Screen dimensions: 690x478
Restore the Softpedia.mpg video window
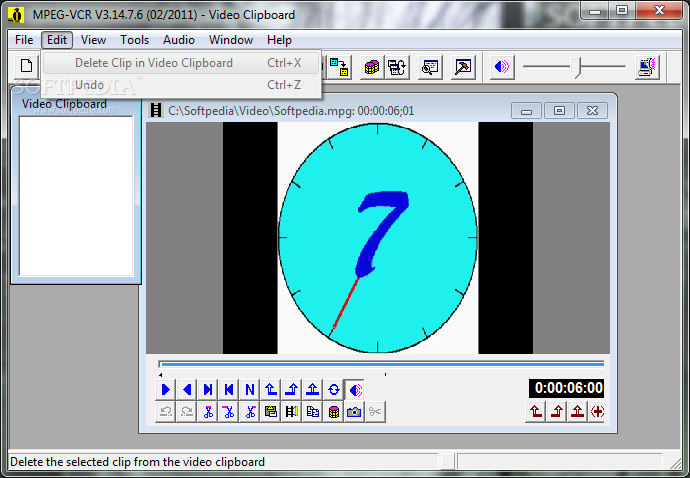click(x=559, y=110)
